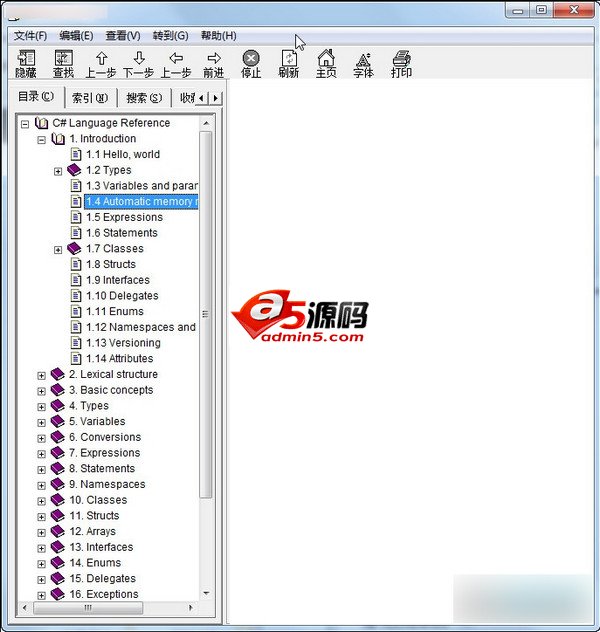Click the tree's horizontal scrollbar left arrow
The width and height of the screenshot is (600, 632).
pos(25,607)
